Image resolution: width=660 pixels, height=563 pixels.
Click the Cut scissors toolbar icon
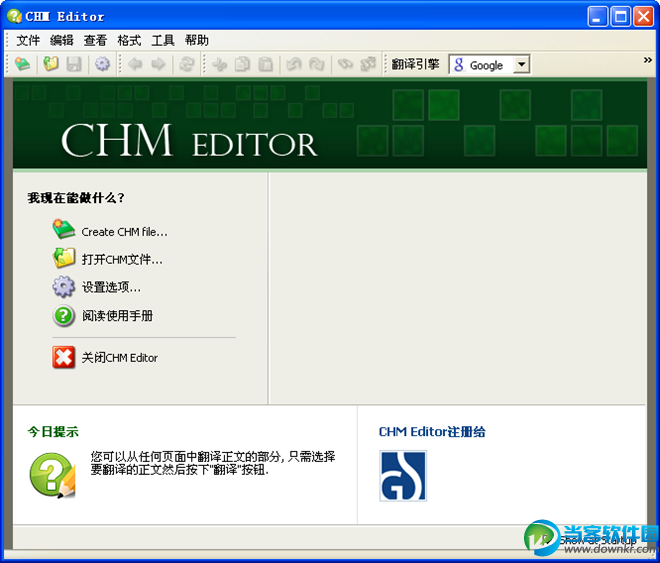219,64
